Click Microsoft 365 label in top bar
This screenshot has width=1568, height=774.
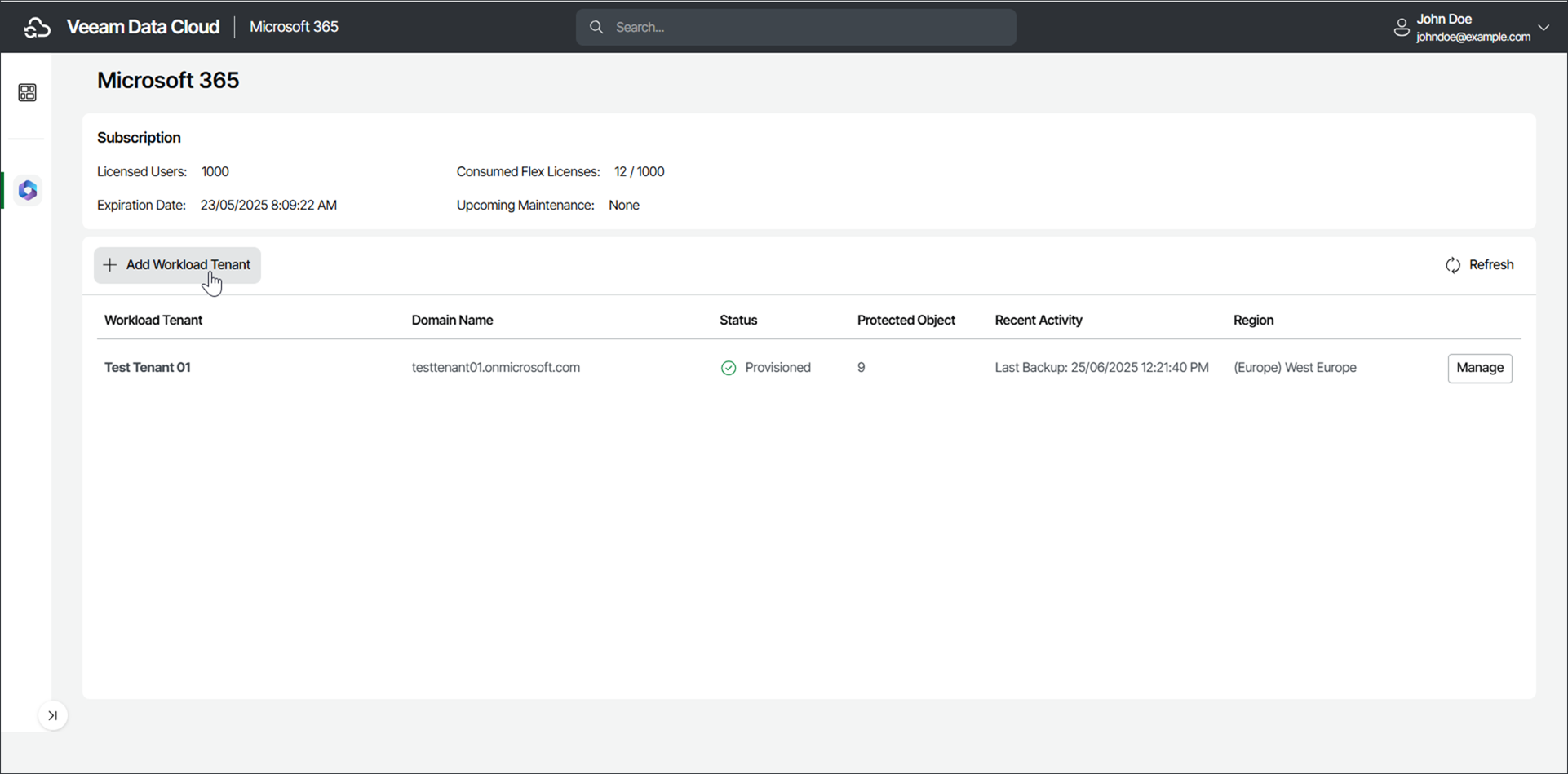pos(294,27)
